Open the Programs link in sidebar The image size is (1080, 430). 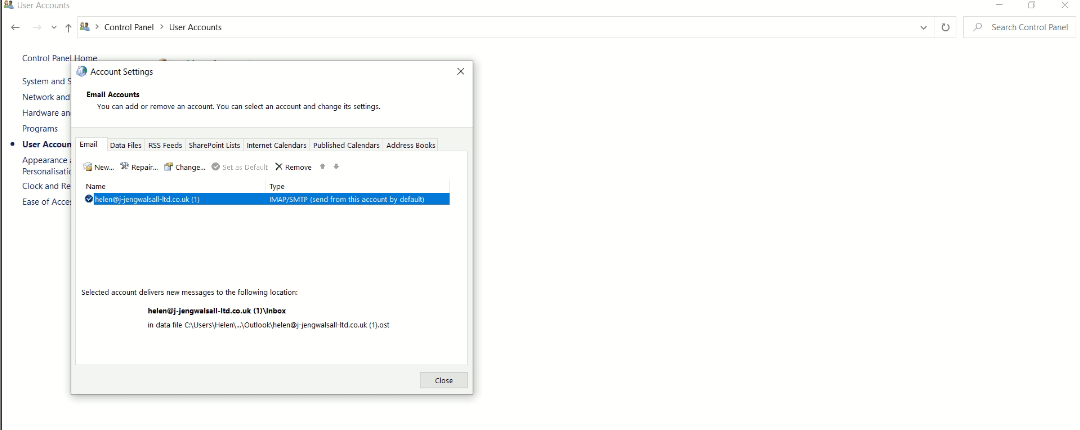click(40, 129)
